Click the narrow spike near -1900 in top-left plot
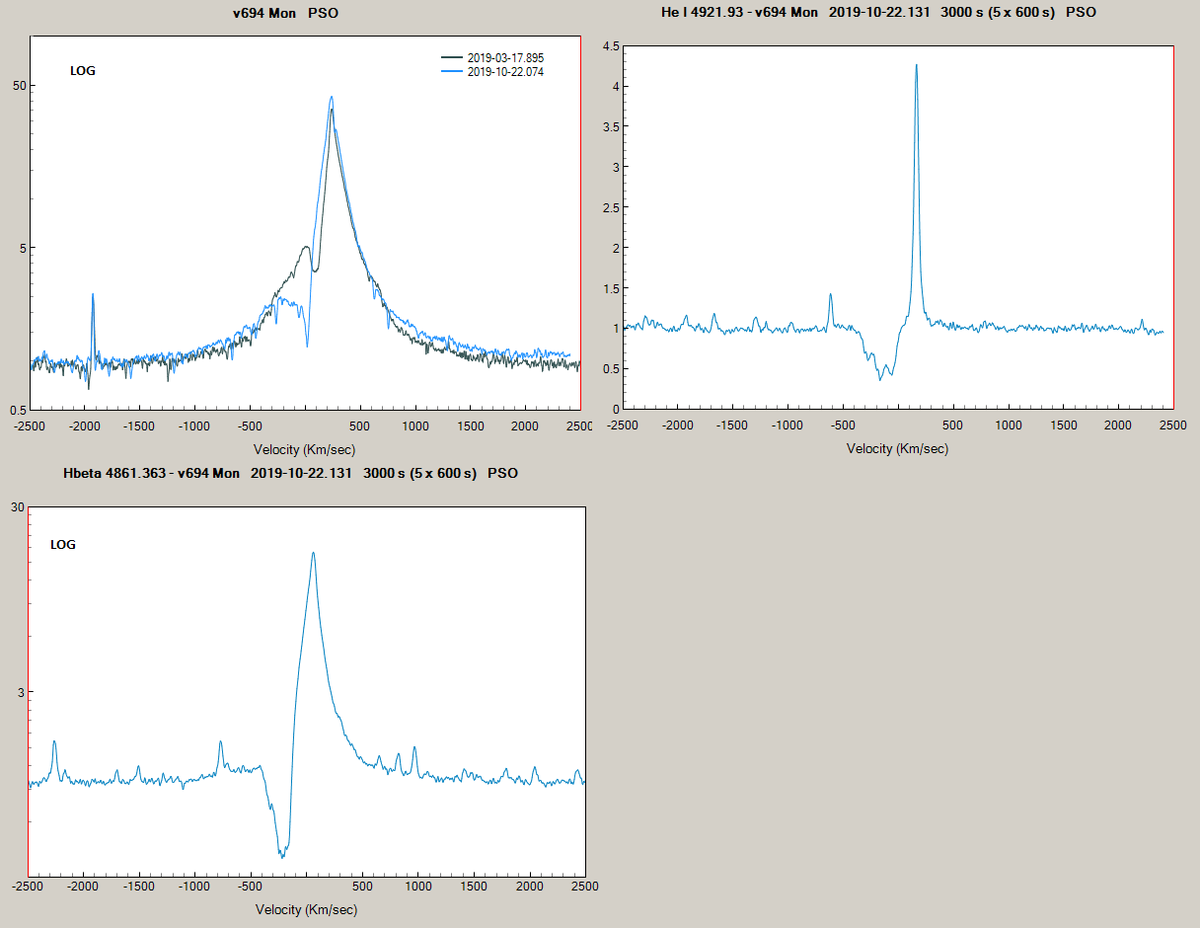 pyautogui.click(x=92, y=294)
